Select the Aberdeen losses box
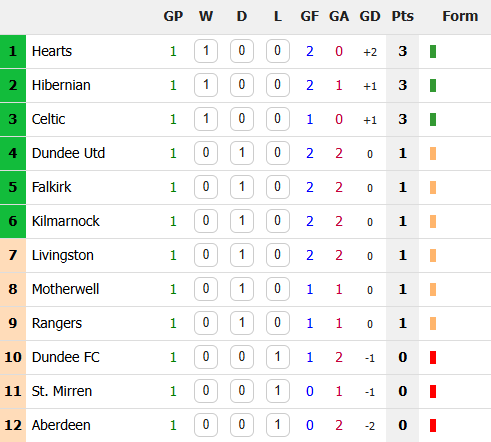This screenshot has width=491, height=442. pos(278,425)
